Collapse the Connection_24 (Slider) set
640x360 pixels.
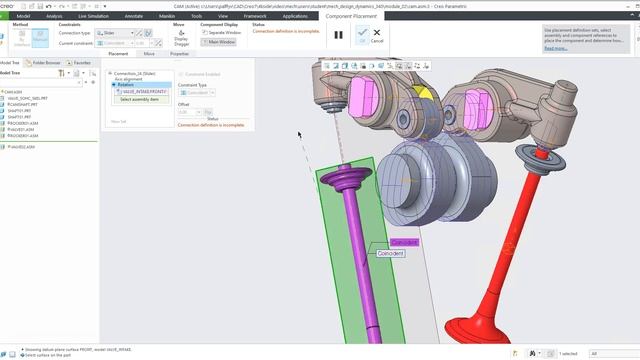click(110, 73)
